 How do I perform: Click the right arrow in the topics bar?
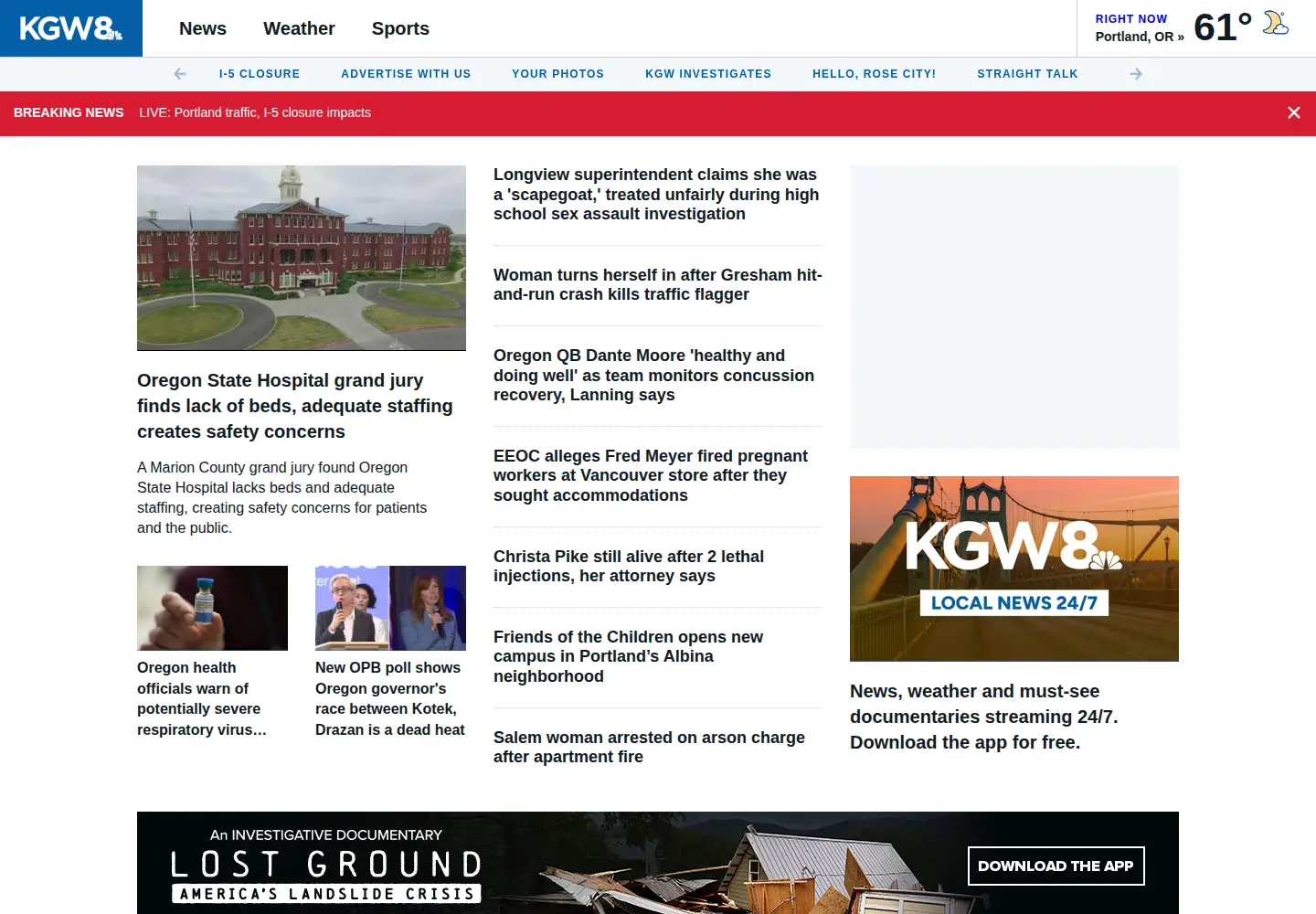coord(1136,74)
